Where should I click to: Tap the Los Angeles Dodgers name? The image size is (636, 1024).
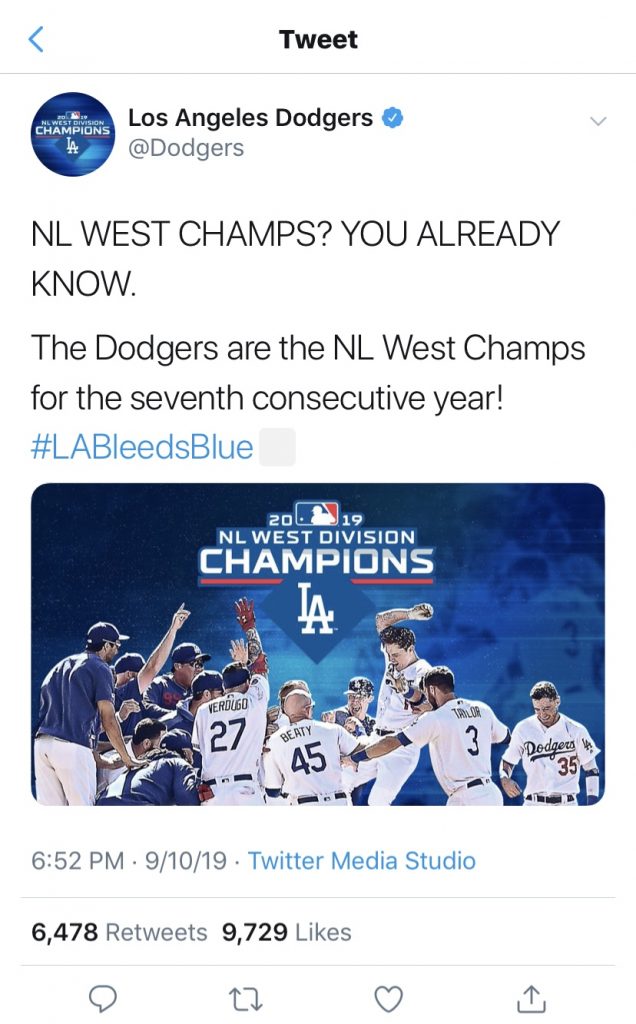tap(250, 118)
